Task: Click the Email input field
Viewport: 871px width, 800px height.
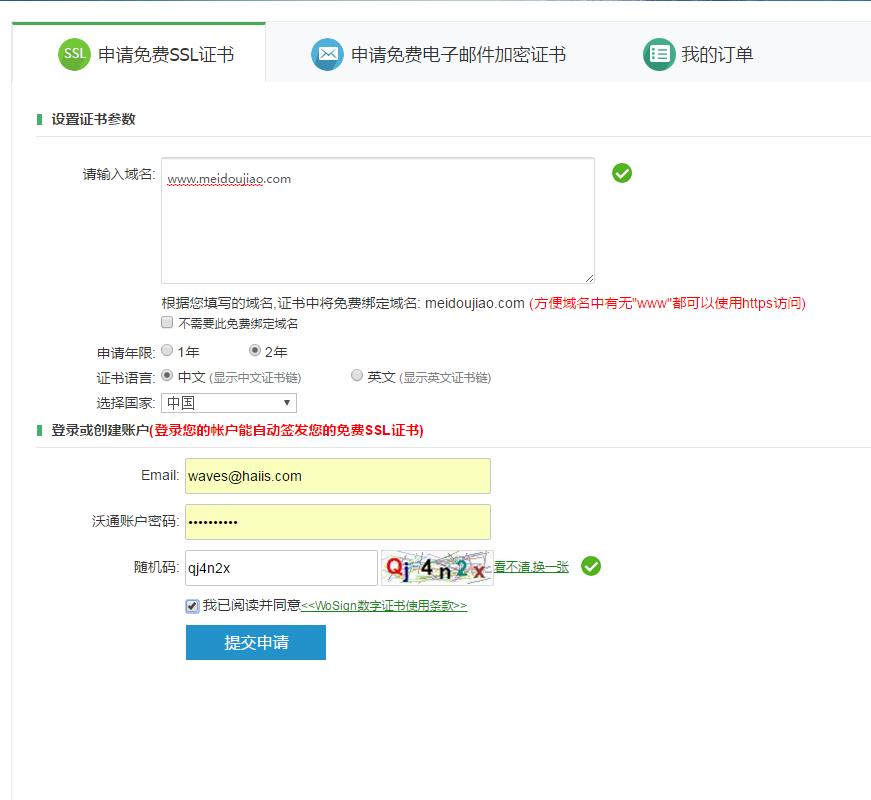Action: (335, 475)
